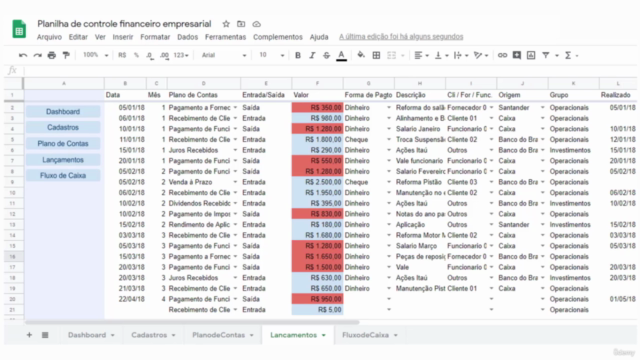This screenshot has width=640, height=360.
Task: Open the borders tool
Action: [x=376, y=55]
